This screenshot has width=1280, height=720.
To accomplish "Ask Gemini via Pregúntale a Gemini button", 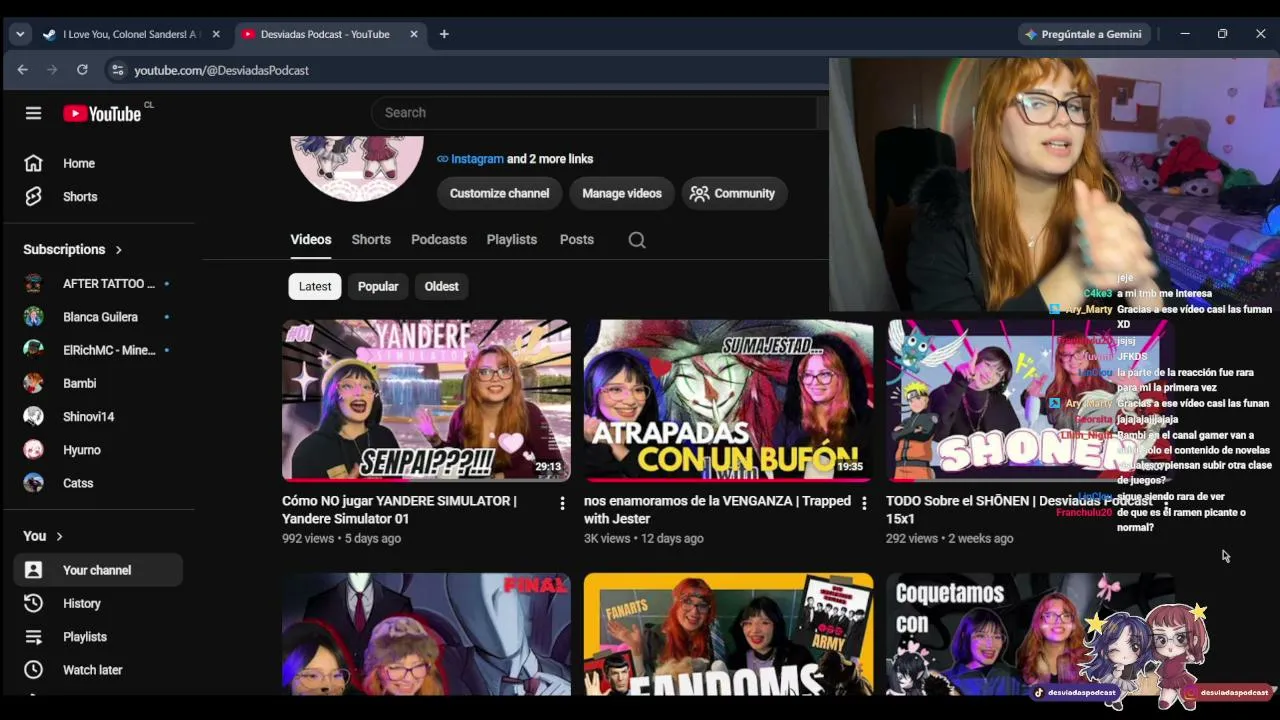I will coord(1083,34).
